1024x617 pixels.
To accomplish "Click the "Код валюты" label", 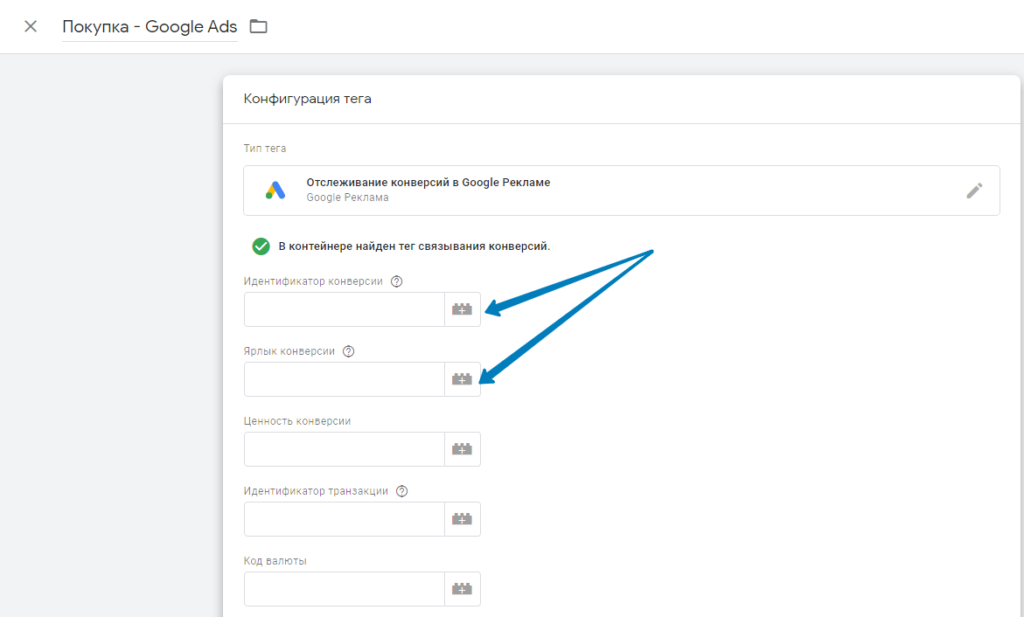I will (275, 561).
